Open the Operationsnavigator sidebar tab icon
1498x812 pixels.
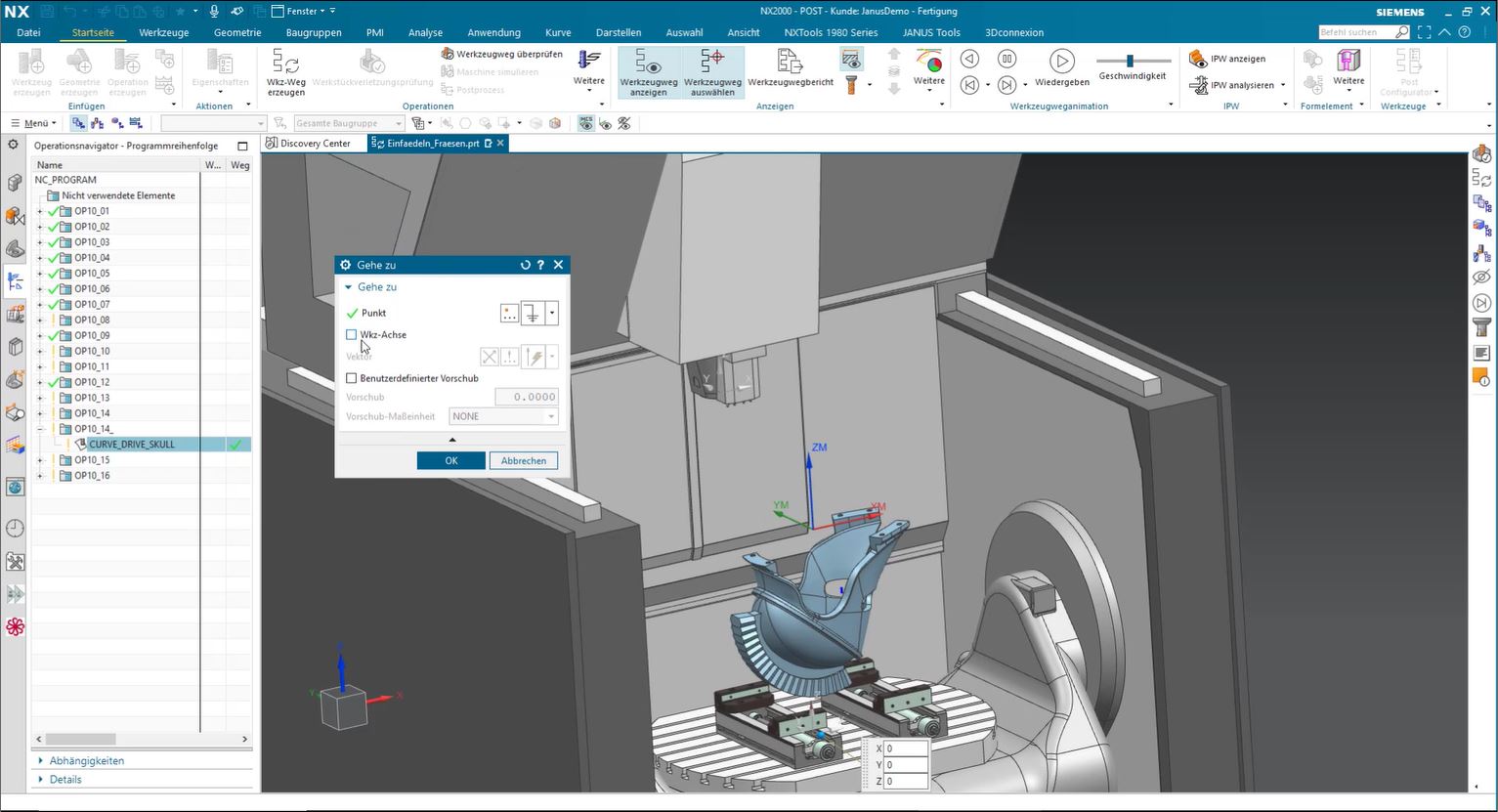[x=15, y=281]
